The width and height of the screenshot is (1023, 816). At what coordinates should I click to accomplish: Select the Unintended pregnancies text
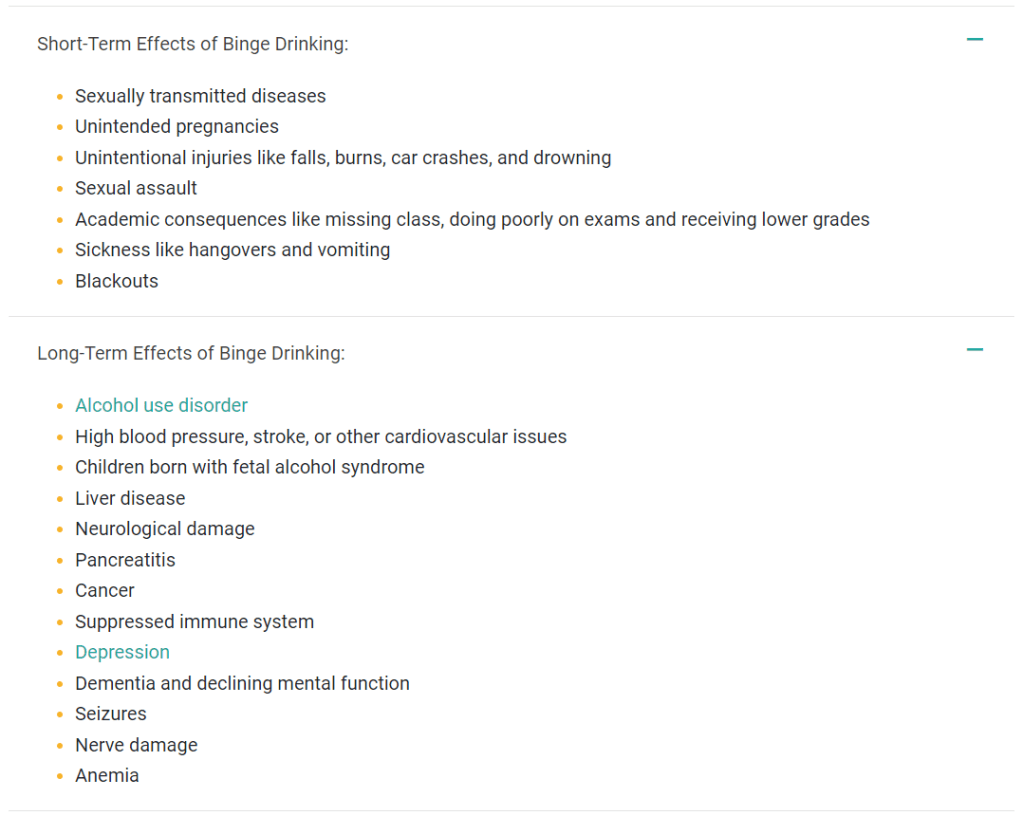tap(176, 127)
